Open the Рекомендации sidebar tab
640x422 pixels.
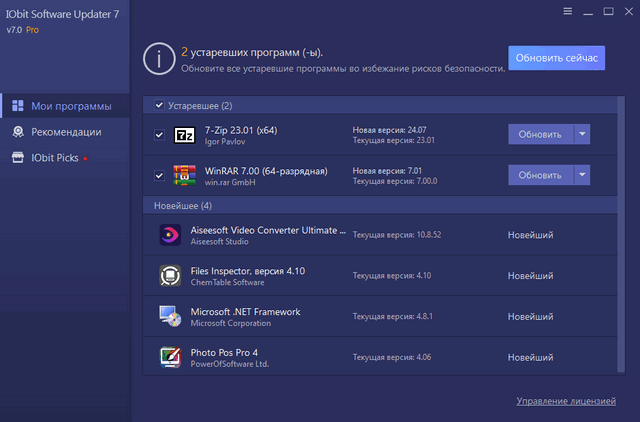tap(66, 131)
